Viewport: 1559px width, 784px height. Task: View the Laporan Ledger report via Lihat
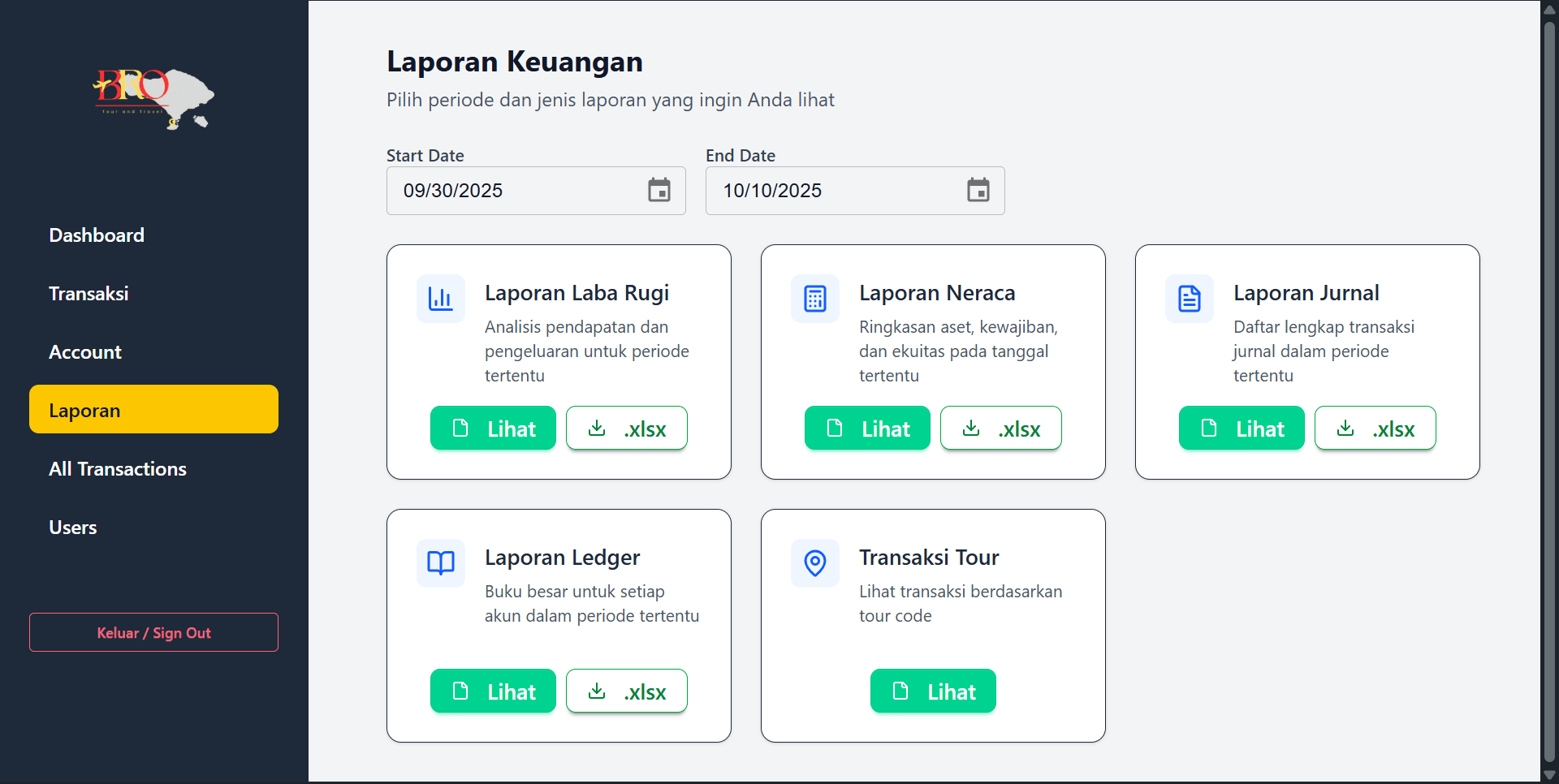pyautogui.click(x=493, y=691)
